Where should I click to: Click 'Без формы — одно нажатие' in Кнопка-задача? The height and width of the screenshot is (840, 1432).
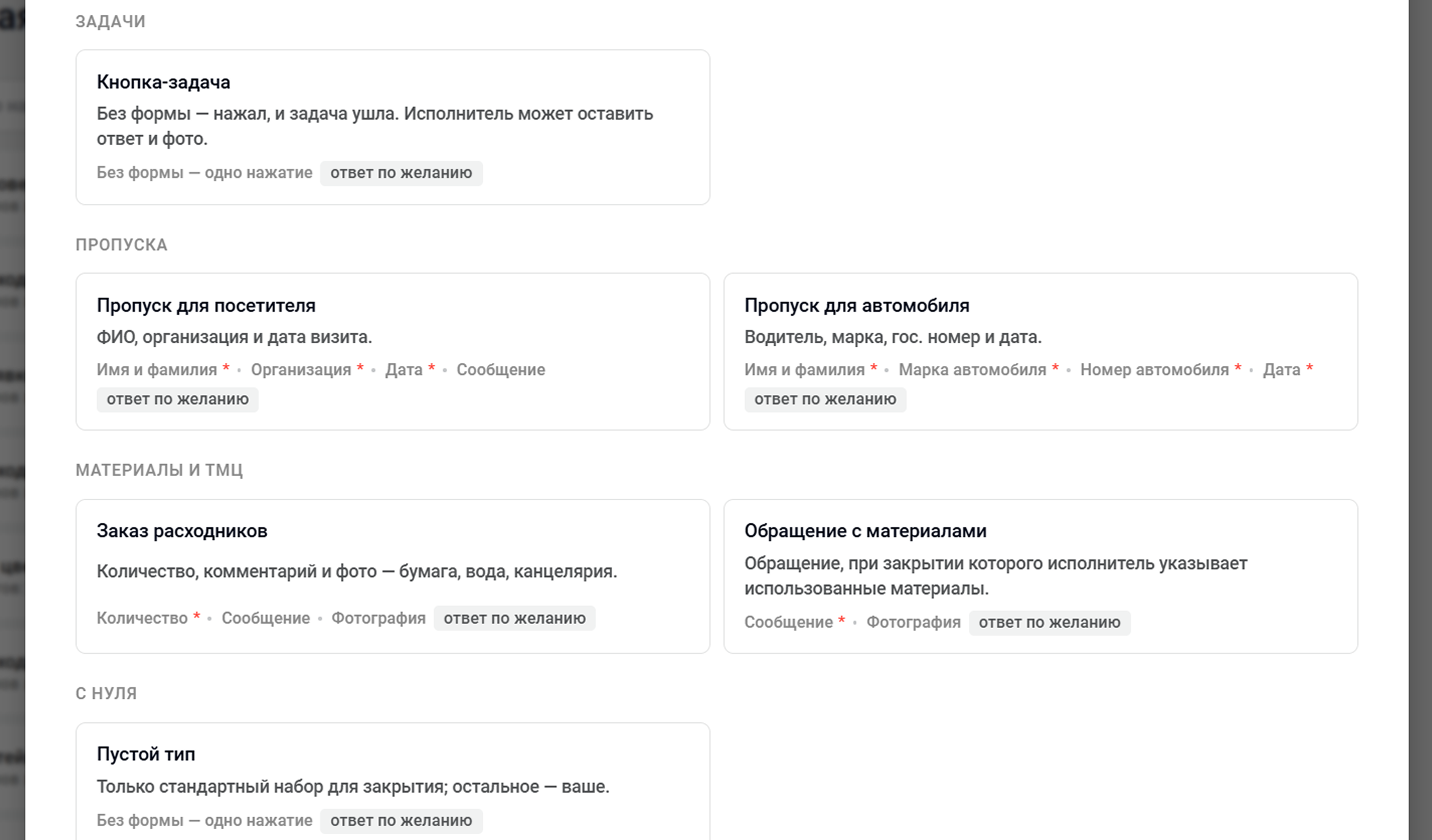[205, 173]
